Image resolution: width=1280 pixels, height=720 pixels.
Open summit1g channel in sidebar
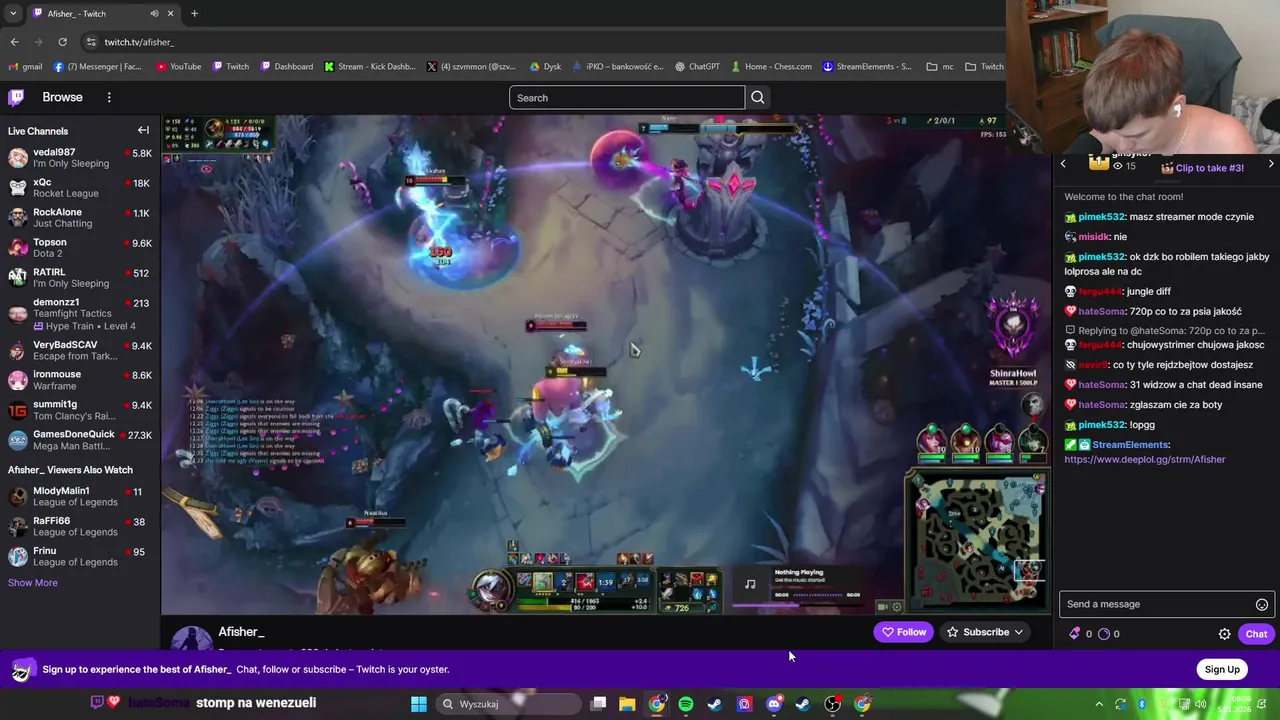click(80, 410)
